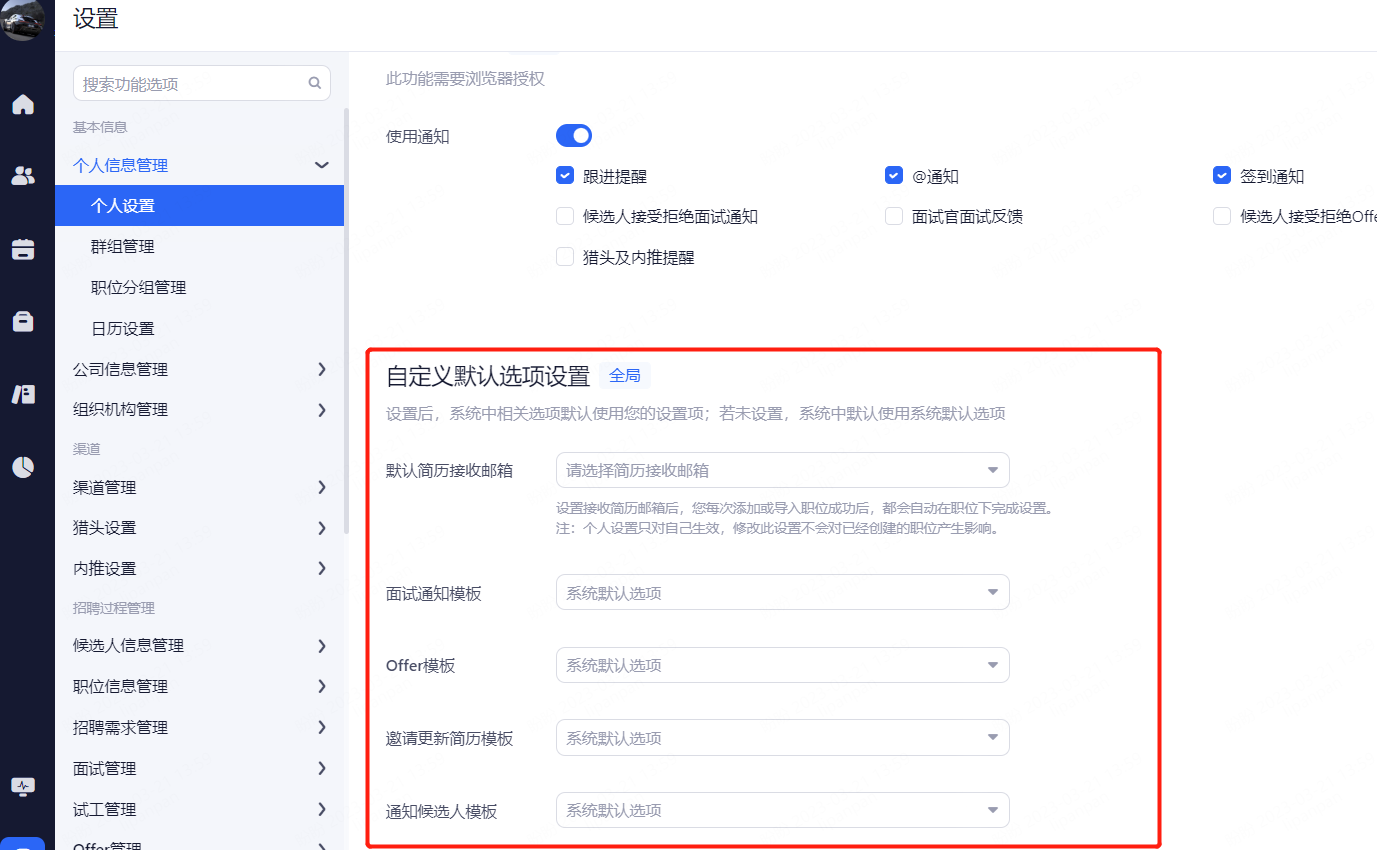Check the 面试官面试反馈 checkbox
1377x850 pixels.
point(894,216)
